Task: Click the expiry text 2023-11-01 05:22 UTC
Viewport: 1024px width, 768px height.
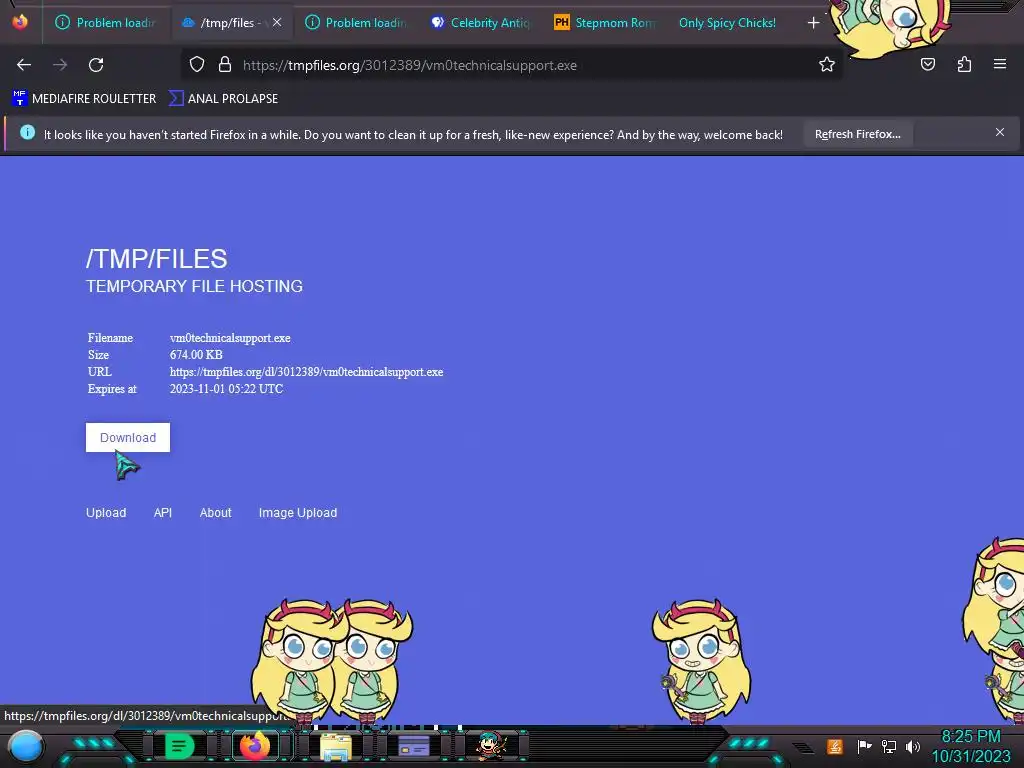Action: (x=227, y=389)
